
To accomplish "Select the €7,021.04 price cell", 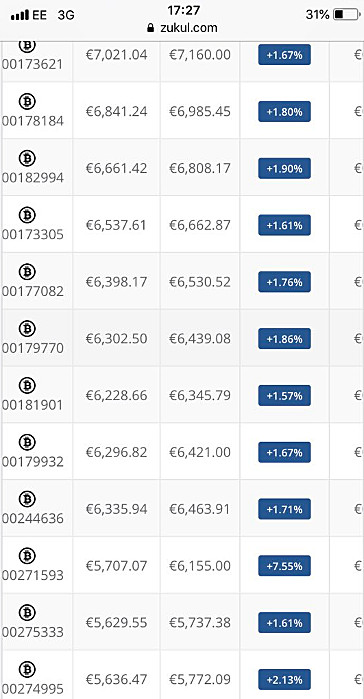I will point(116,55).
